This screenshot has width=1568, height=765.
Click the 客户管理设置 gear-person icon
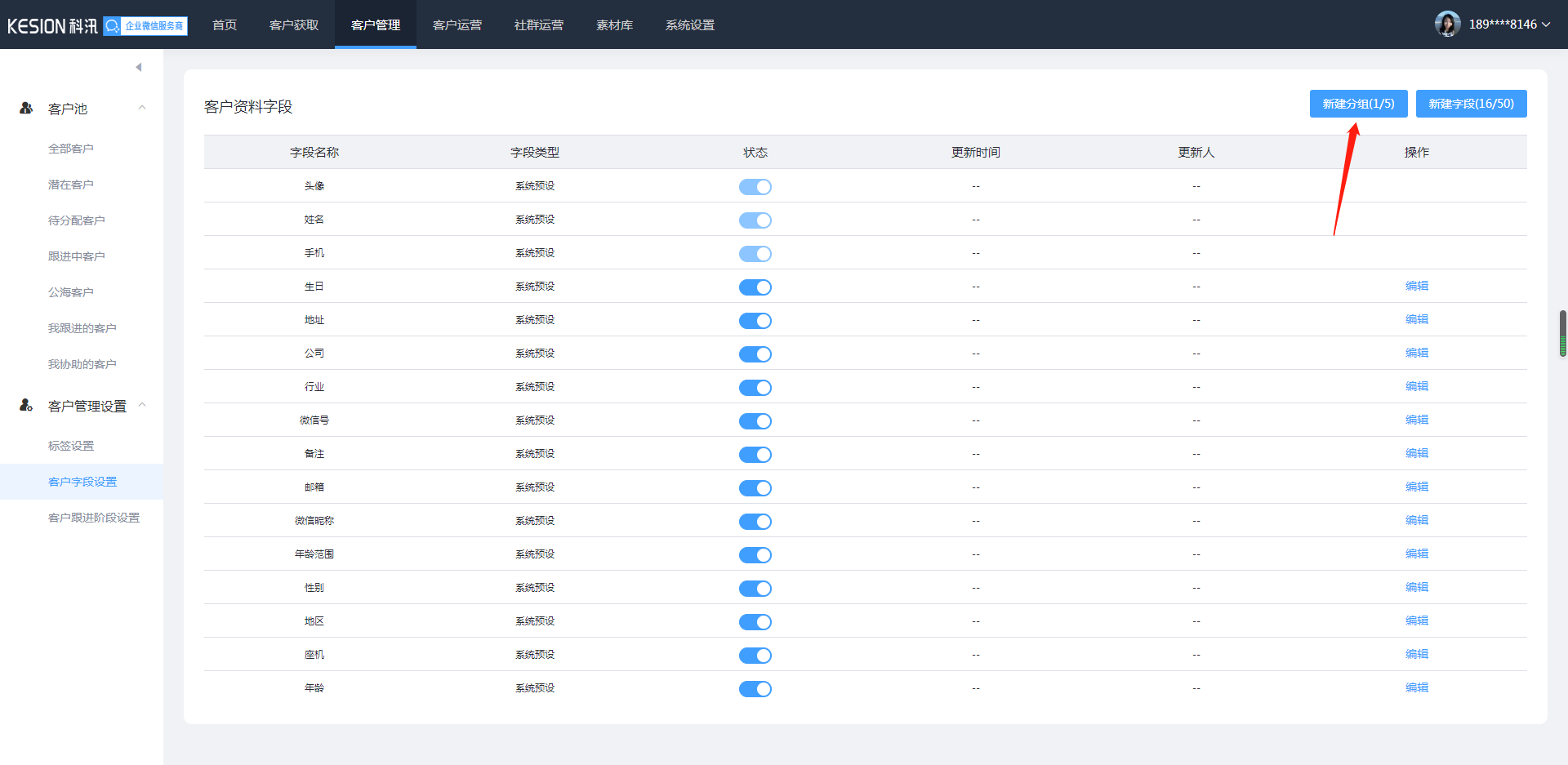(26, 405)
